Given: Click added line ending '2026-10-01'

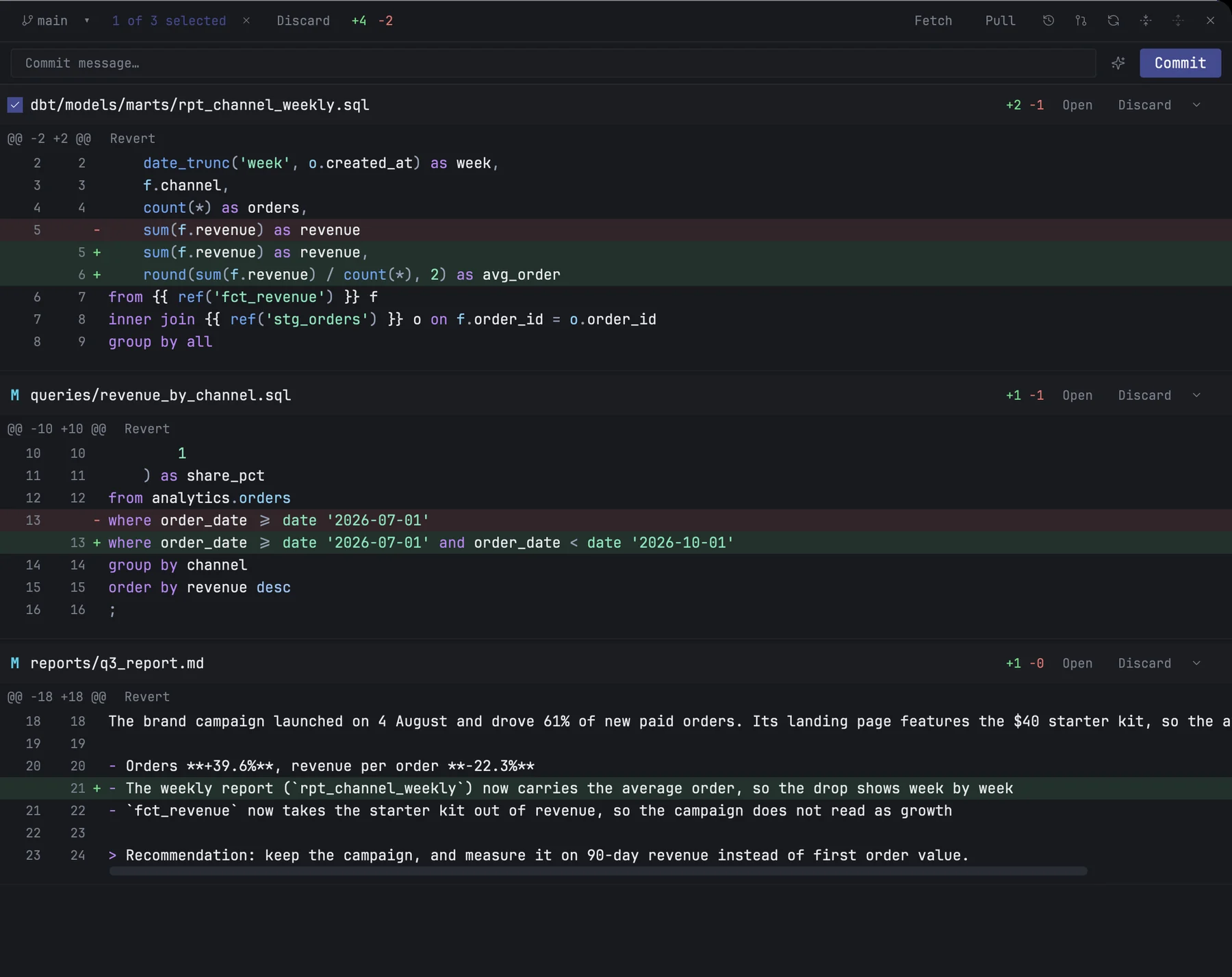Looking at the screenshot, I should pyautogui.click(x=616, y=542).
